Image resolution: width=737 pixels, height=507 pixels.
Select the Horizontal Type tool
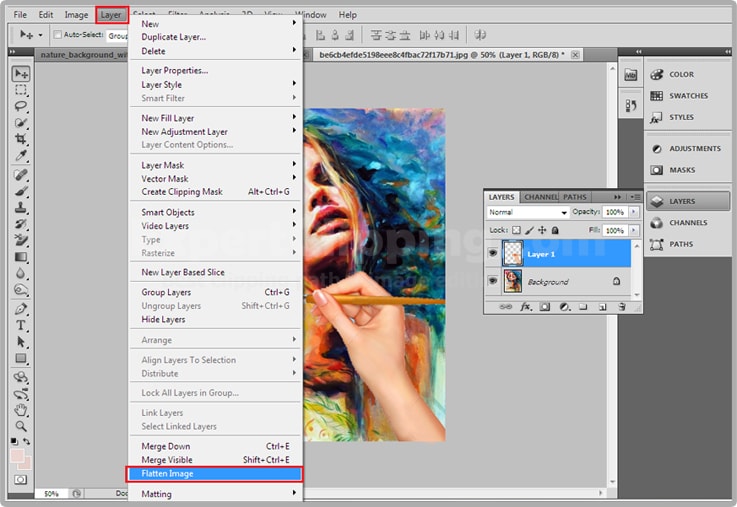point(21,325)
